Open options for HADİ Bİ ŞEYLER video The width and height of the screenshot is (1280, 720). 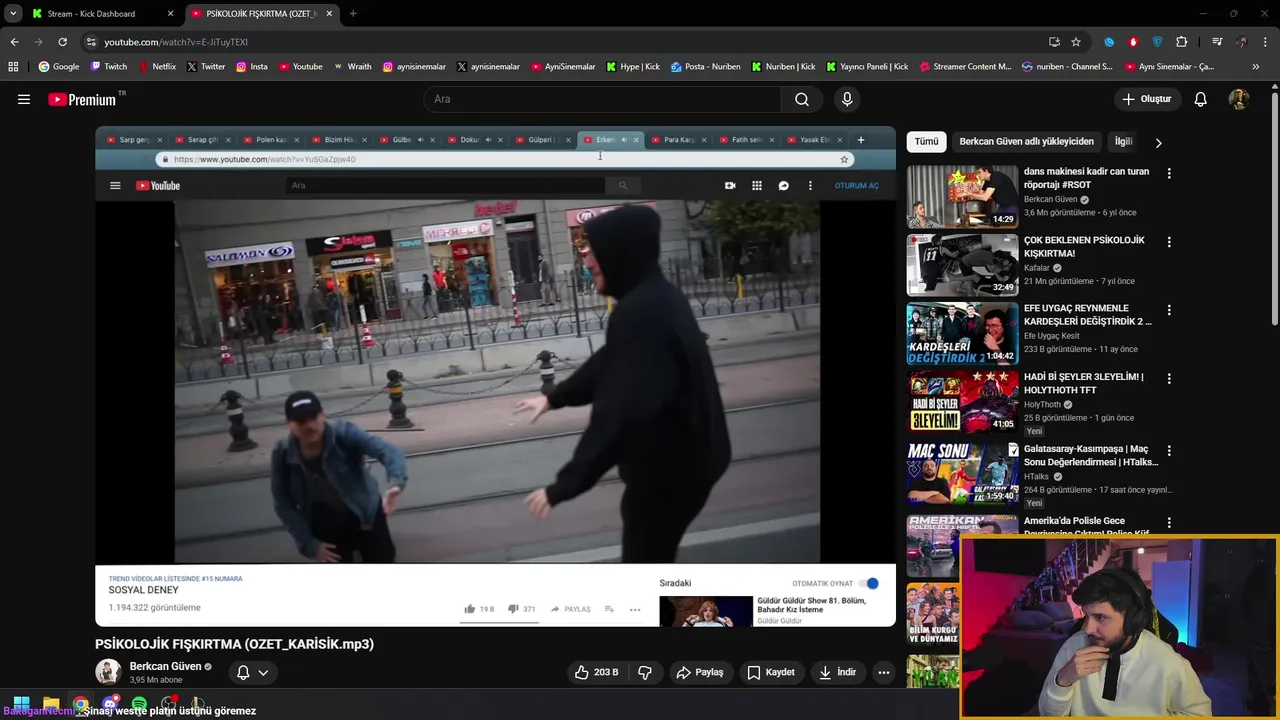pos(1169,379)
